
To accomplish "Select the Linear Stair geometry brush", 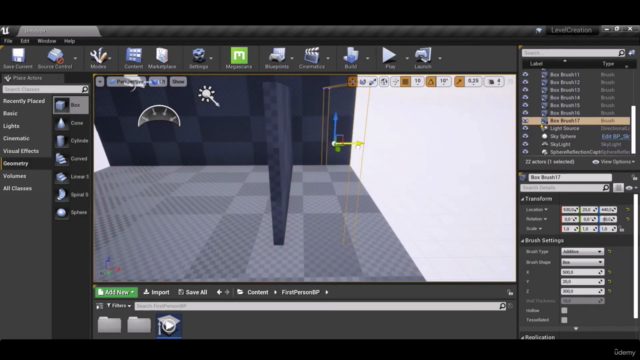I will 71,177.
